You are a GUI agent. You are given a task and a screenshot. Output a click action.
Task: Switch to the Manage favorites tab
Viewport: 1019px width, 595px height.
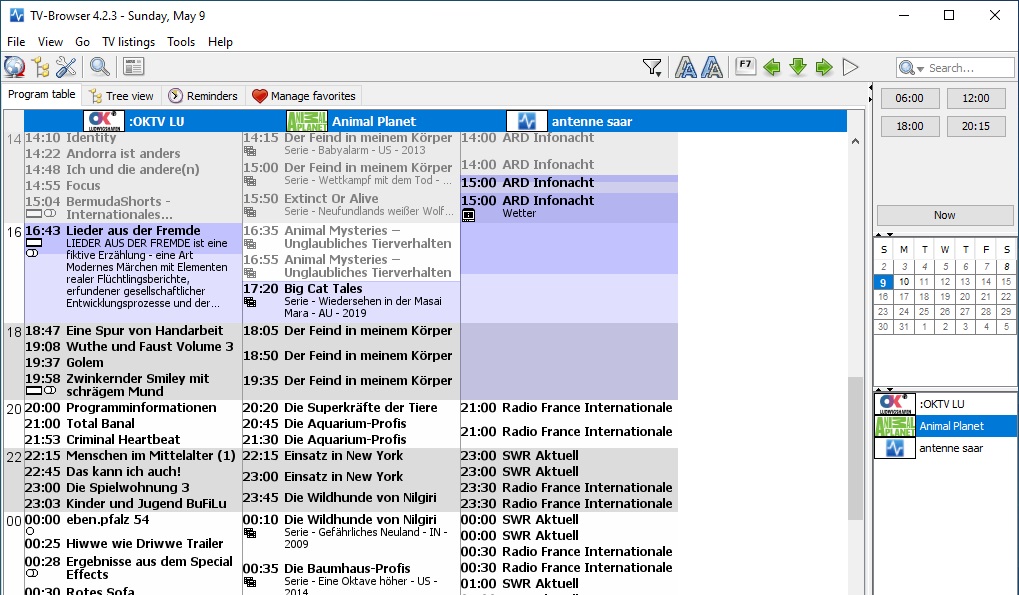pyautogui.click(x=304, y=96)
